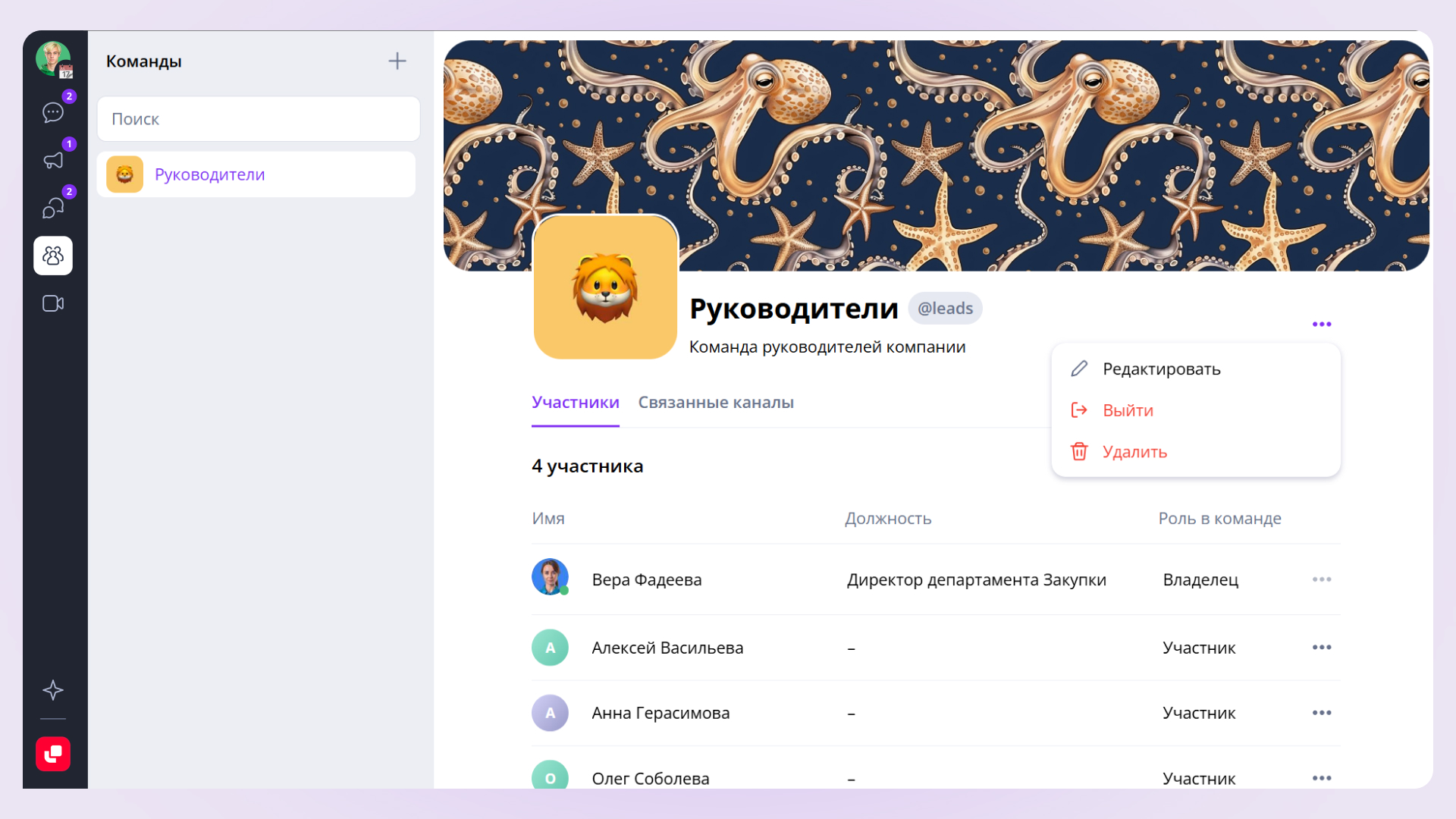Click Анна Герасимова purple avatar
The image size is (1456, 819).
[x=550, y=713]
